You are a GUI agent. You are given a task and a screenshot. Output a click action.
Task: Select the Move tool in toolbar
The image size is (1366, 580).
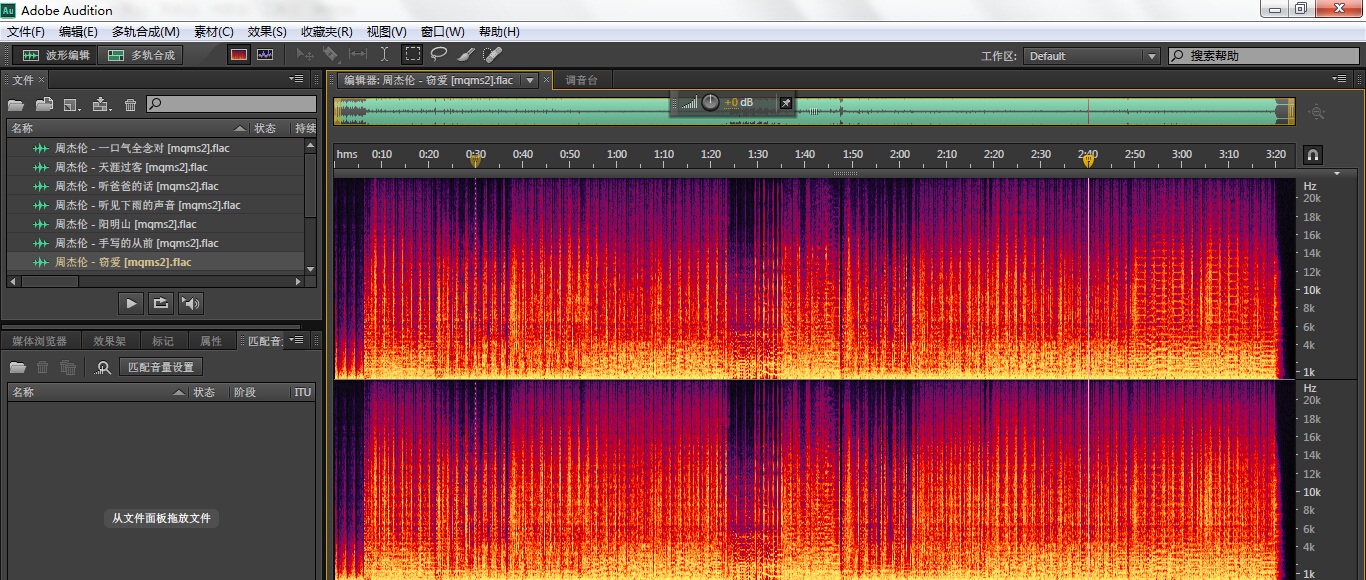(x=306, y=55)
